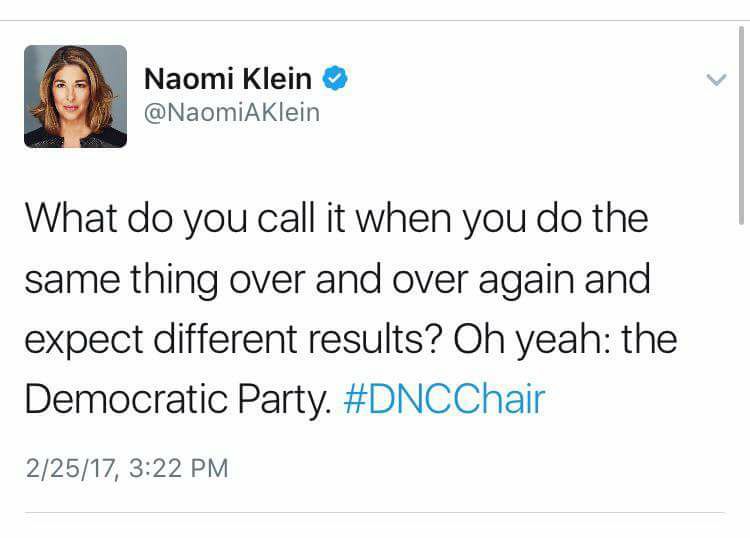Viewport: 750px width, 538px height.
Task: Click the 2/25/17, 3:22 PM timestamp
Action: [127, 468]
